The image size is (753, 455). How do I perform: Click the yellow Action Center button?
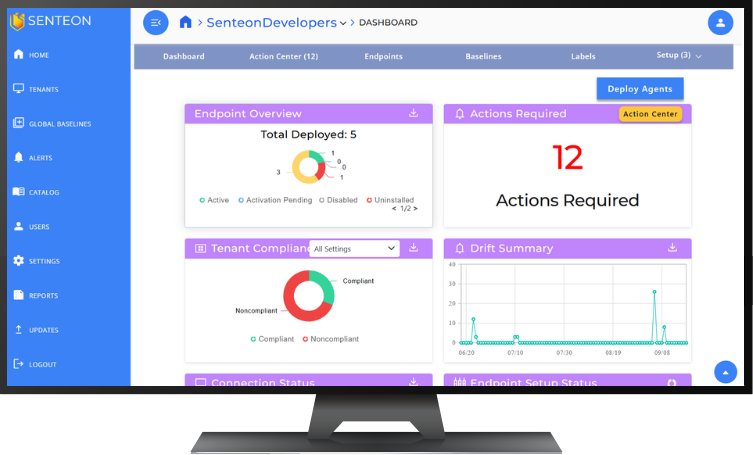(650, 114)
